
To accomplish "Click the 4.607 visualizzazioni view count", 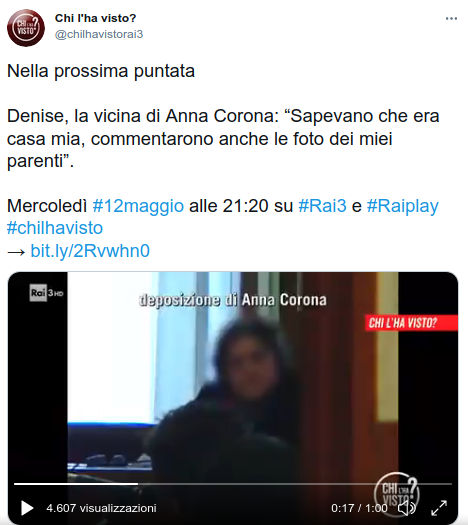I will [101, 508].
